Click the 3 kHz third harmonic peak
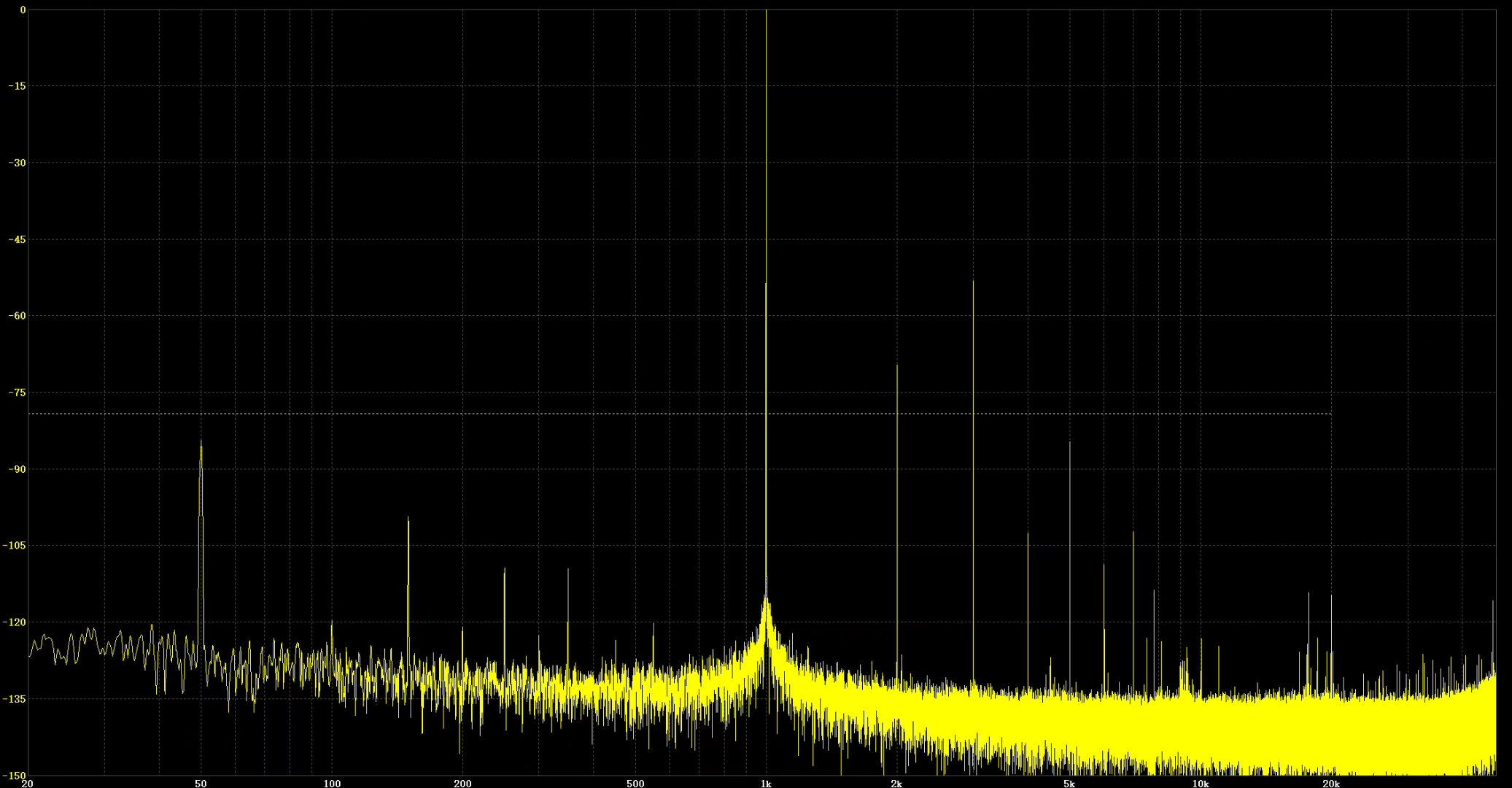This screenshot has width=1512, height=788. point(973,482)
